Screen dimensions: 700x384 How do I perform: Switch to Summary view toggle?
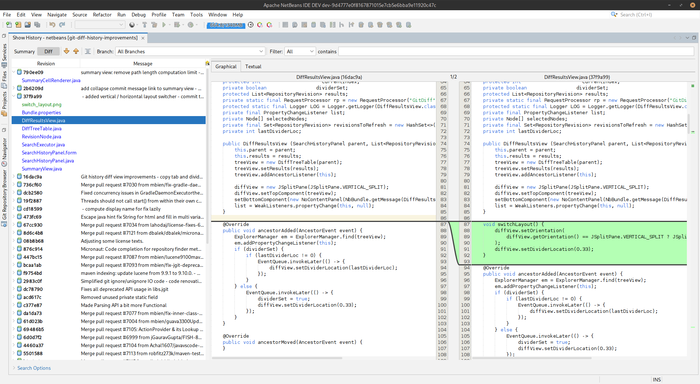point(24,51)
